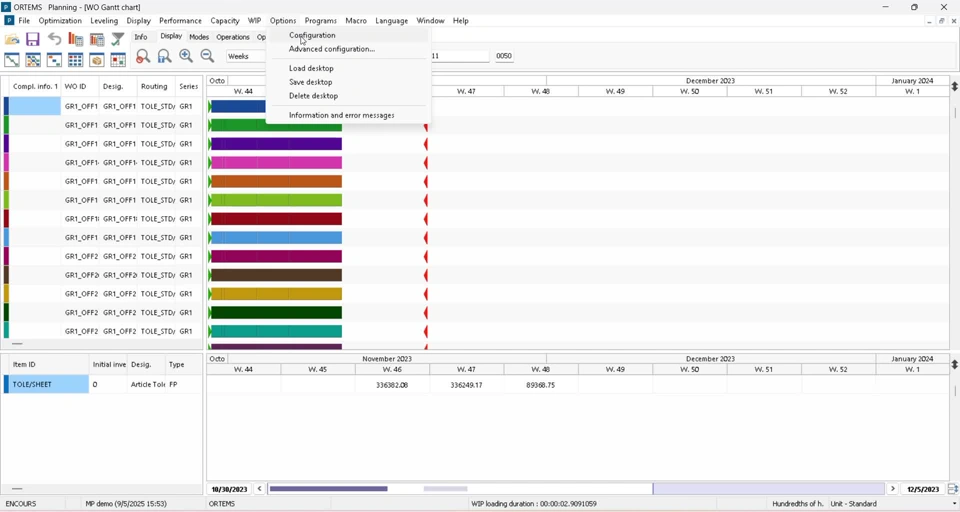Open the Performance menu
Screen dimensions: 960x512
pos(180,21)
